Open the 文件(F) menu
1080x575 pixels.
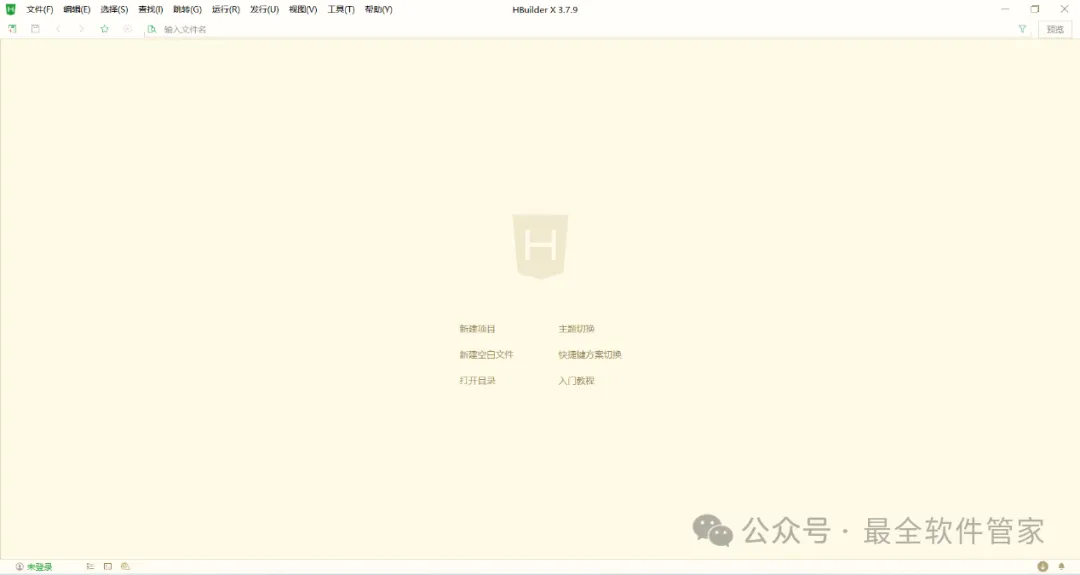click(x=39, y=10)
